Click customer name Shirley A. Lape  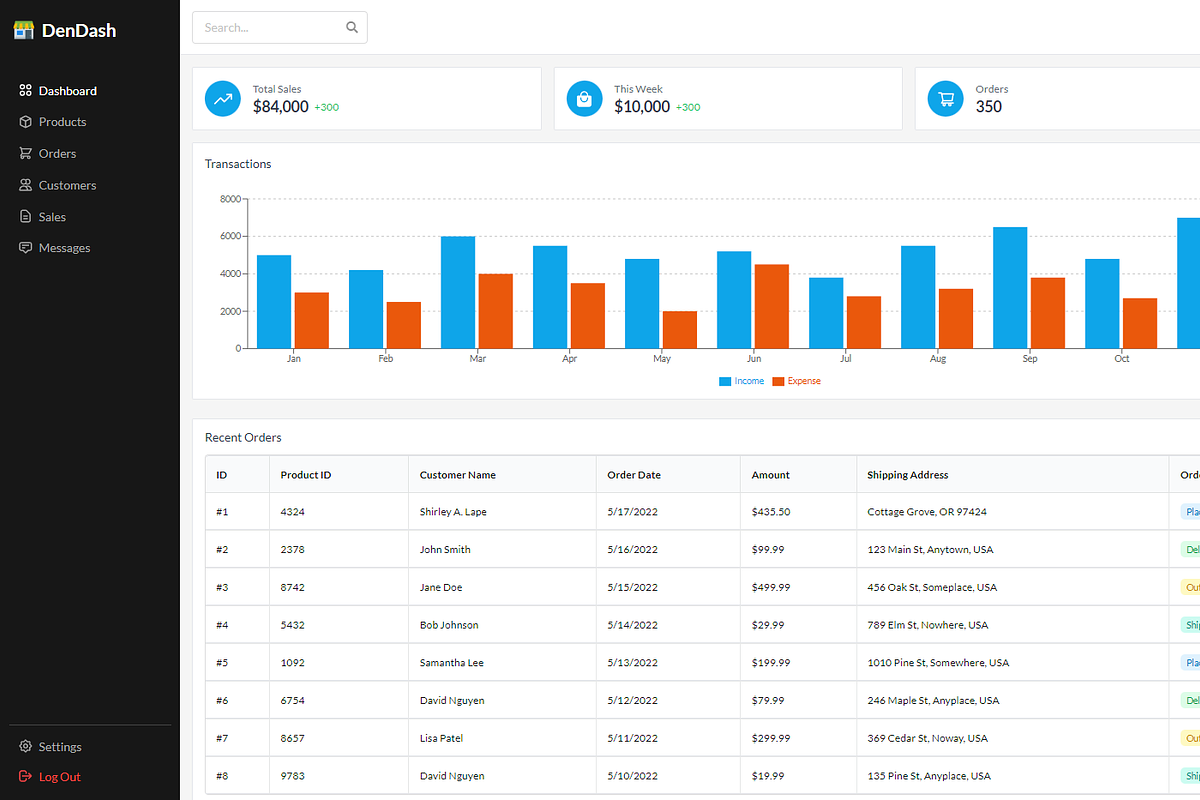tap(453, 512)
